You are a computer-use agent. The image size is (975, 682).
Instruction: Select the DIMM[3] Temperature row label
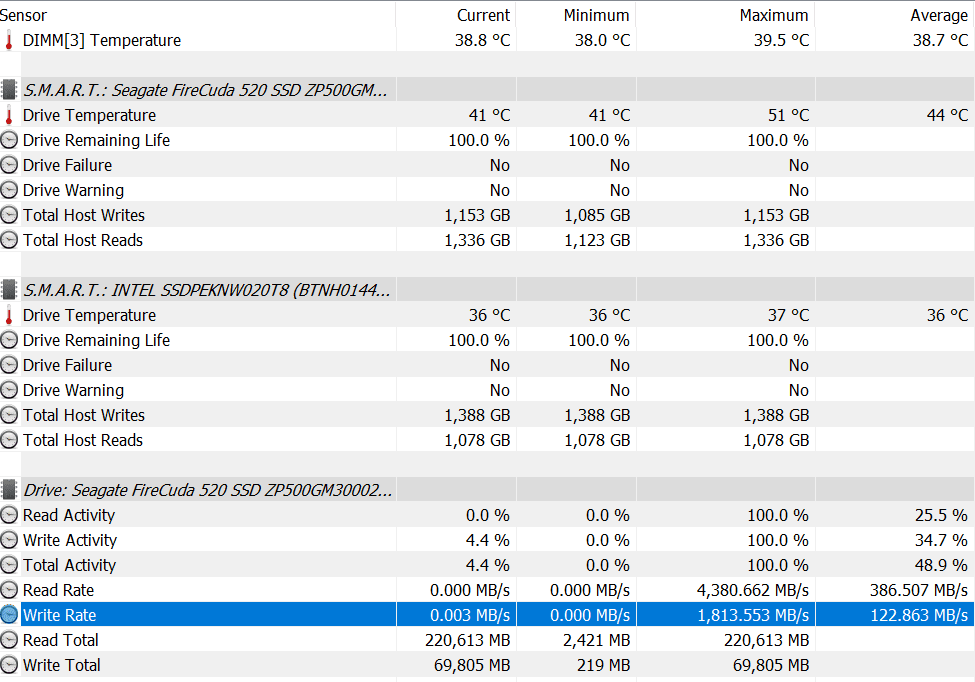[102, 40]
